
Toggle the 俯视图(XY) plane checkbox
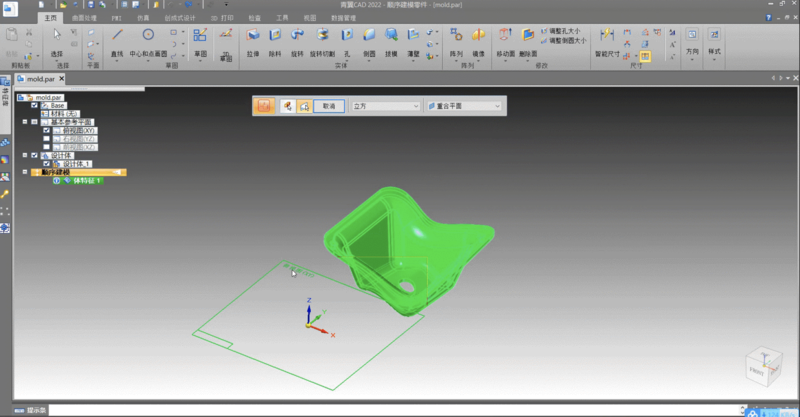tap(46, 130)
